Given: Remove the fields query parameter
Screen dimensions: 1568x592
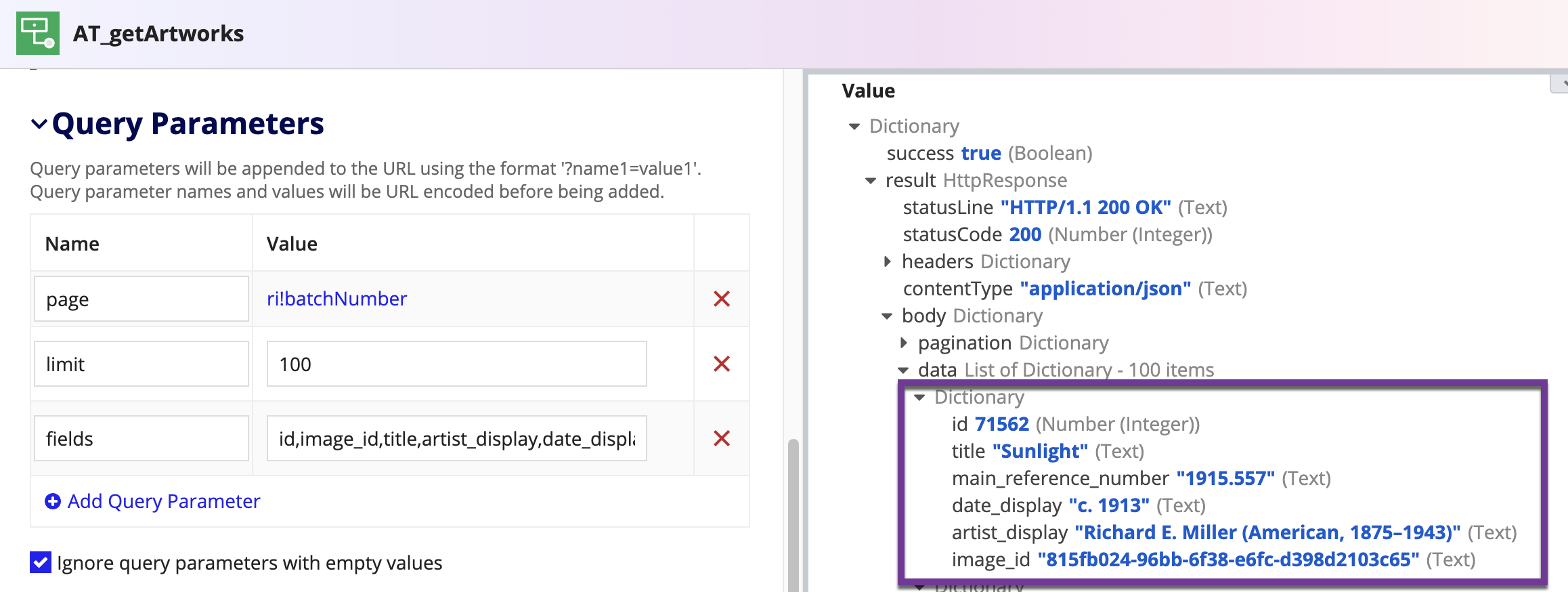Looking at the screenshot, I should coord(722,438).
